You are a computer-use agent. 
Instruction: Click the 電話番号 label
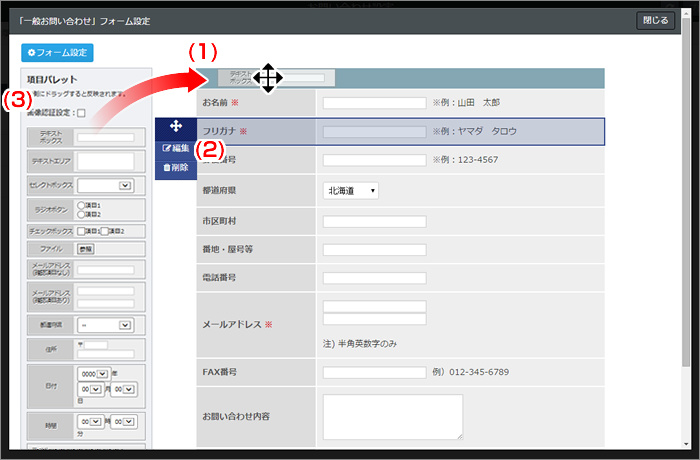coord(219,277)
